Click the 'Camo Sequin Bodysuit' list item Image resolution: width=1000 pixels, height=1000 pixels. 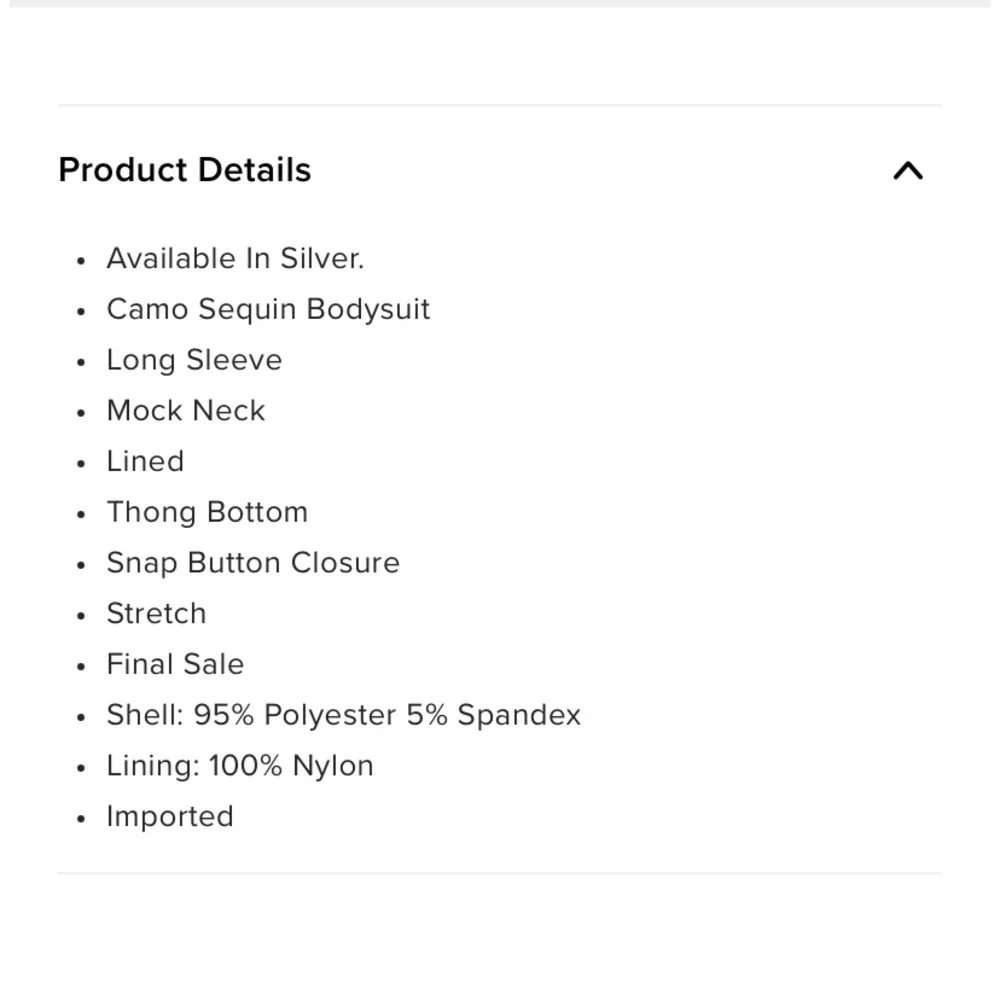click(x=268, y=309)
